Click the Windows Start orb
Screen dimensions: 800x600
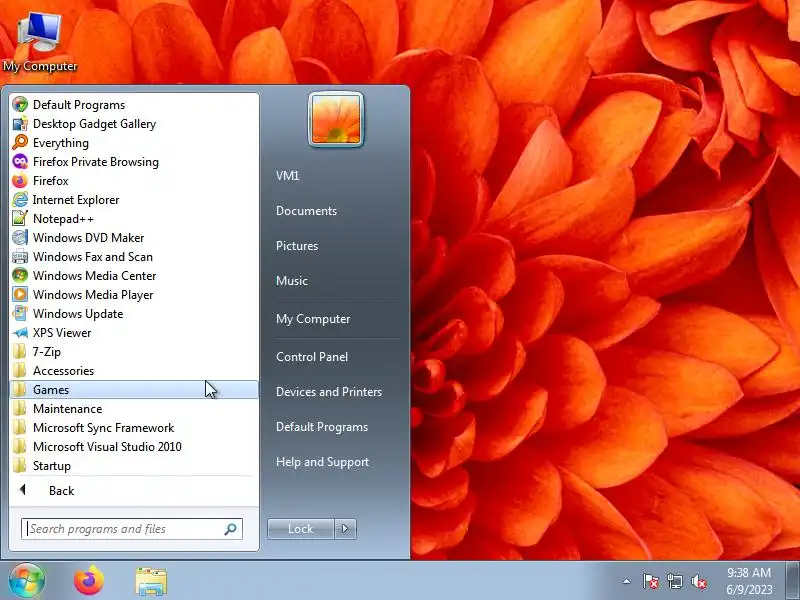coord(27,581)
